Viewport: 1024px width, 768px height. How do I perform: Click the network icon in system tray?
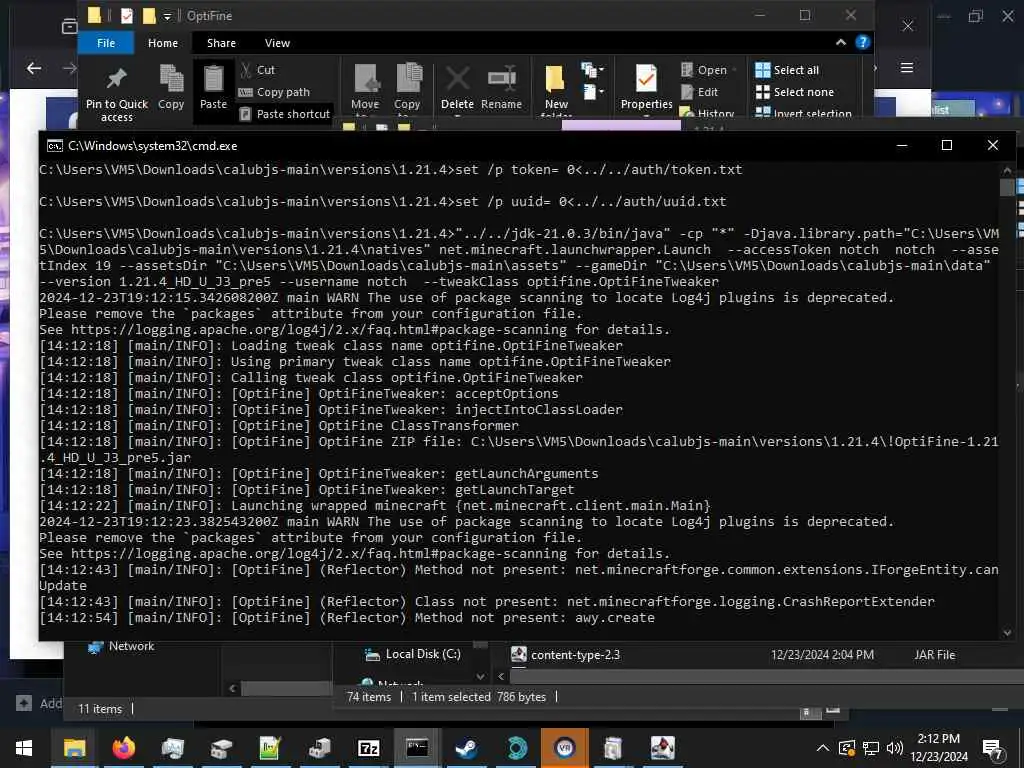871,748
